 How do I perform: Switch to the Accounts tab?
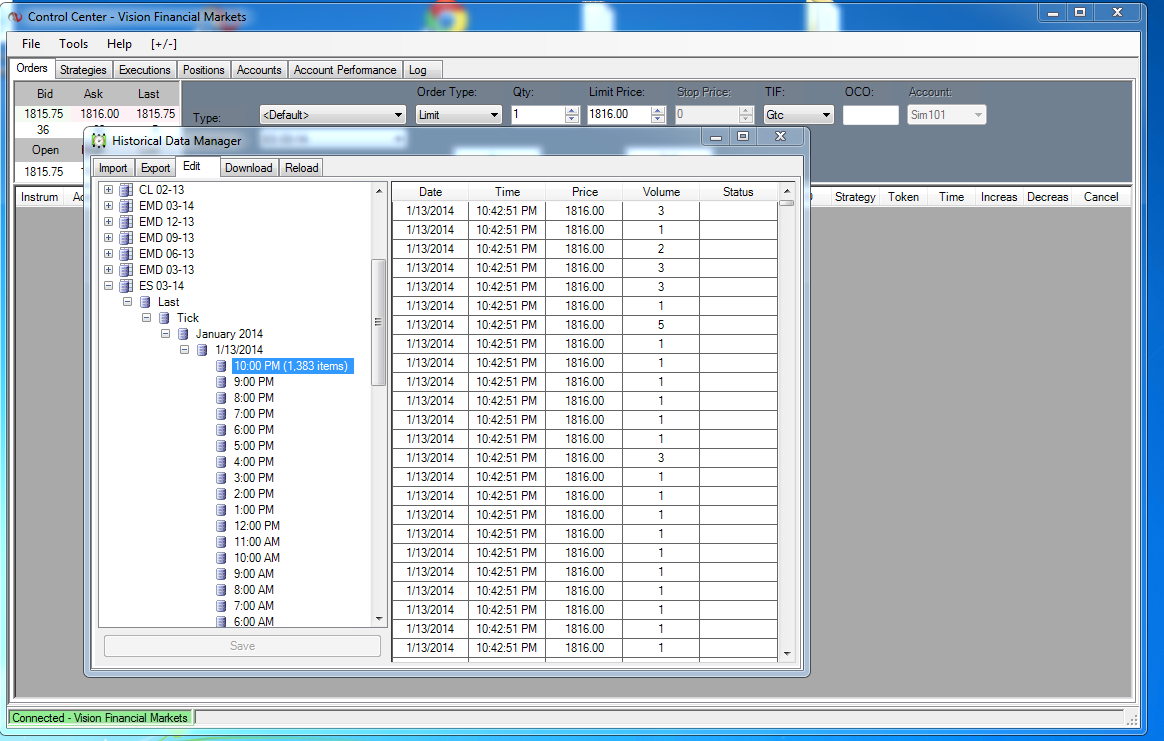259,70
